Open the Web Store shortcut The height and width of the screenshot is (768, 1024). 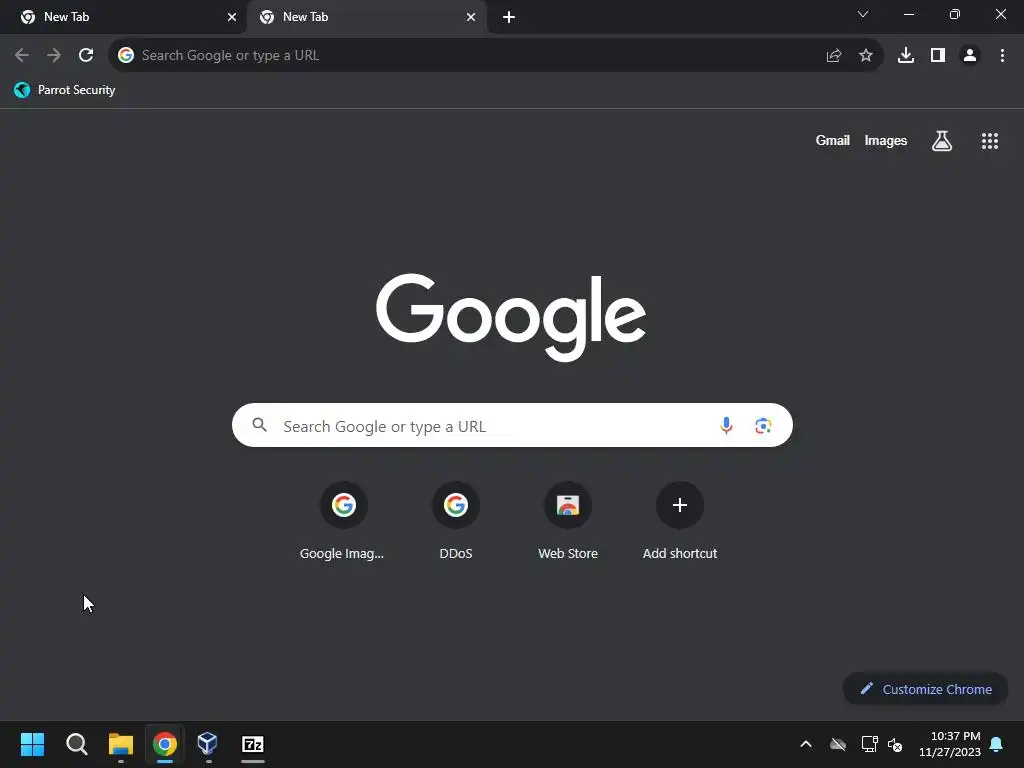tap(568, 521)
